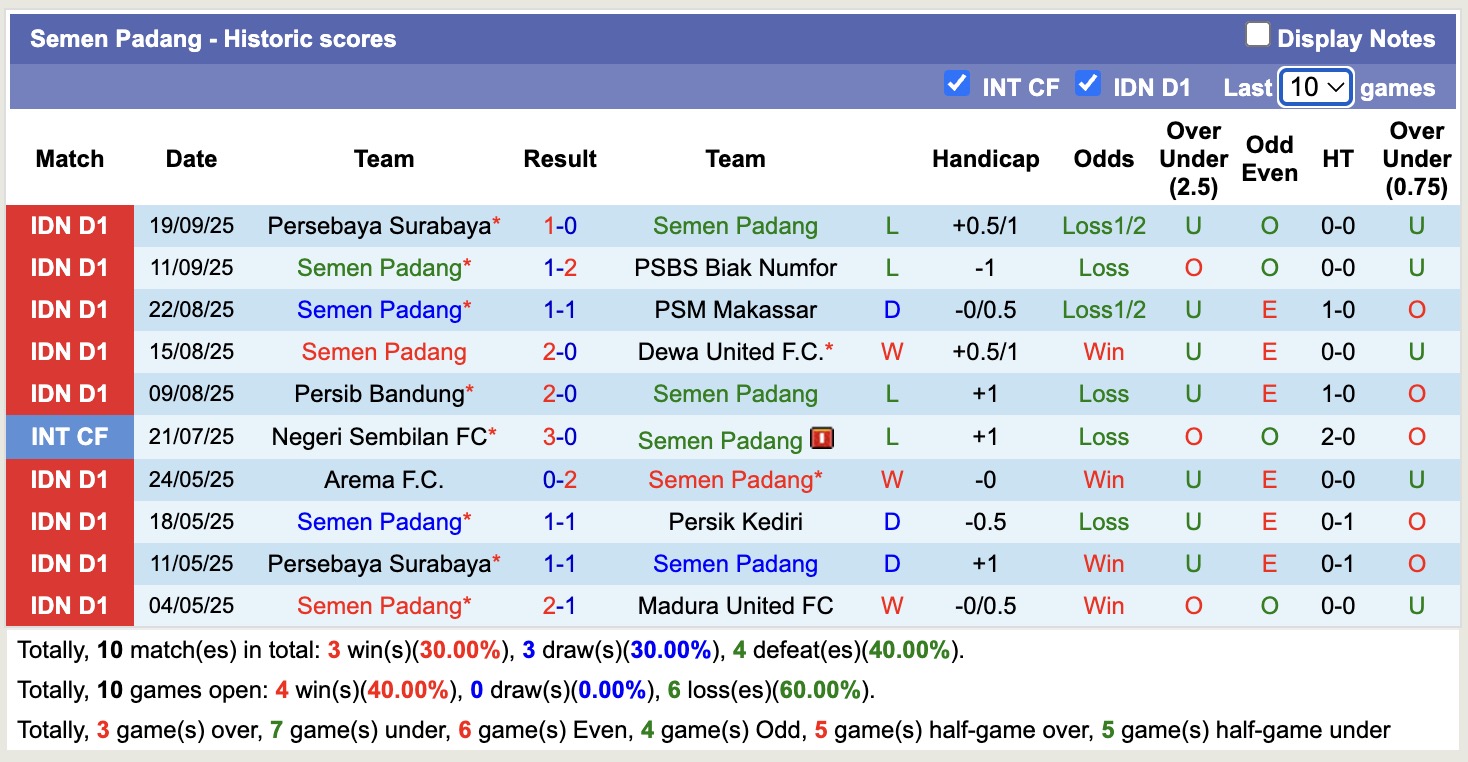Click the 1-2 result against PSBS Biak

(x=560, y=268)
